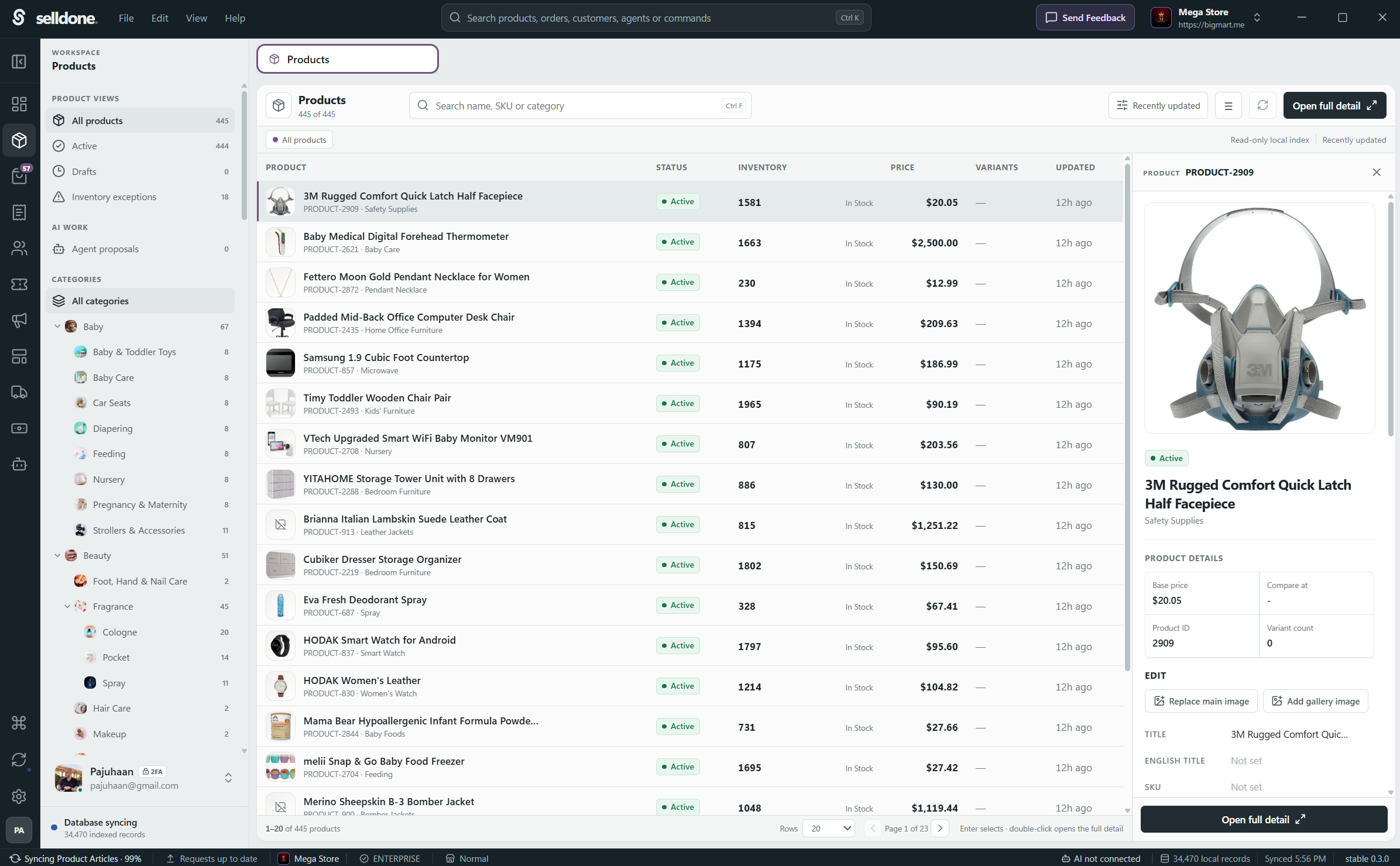Select the Drafts product view
This screenshot has height=866, width=1400.
point(140,171)
